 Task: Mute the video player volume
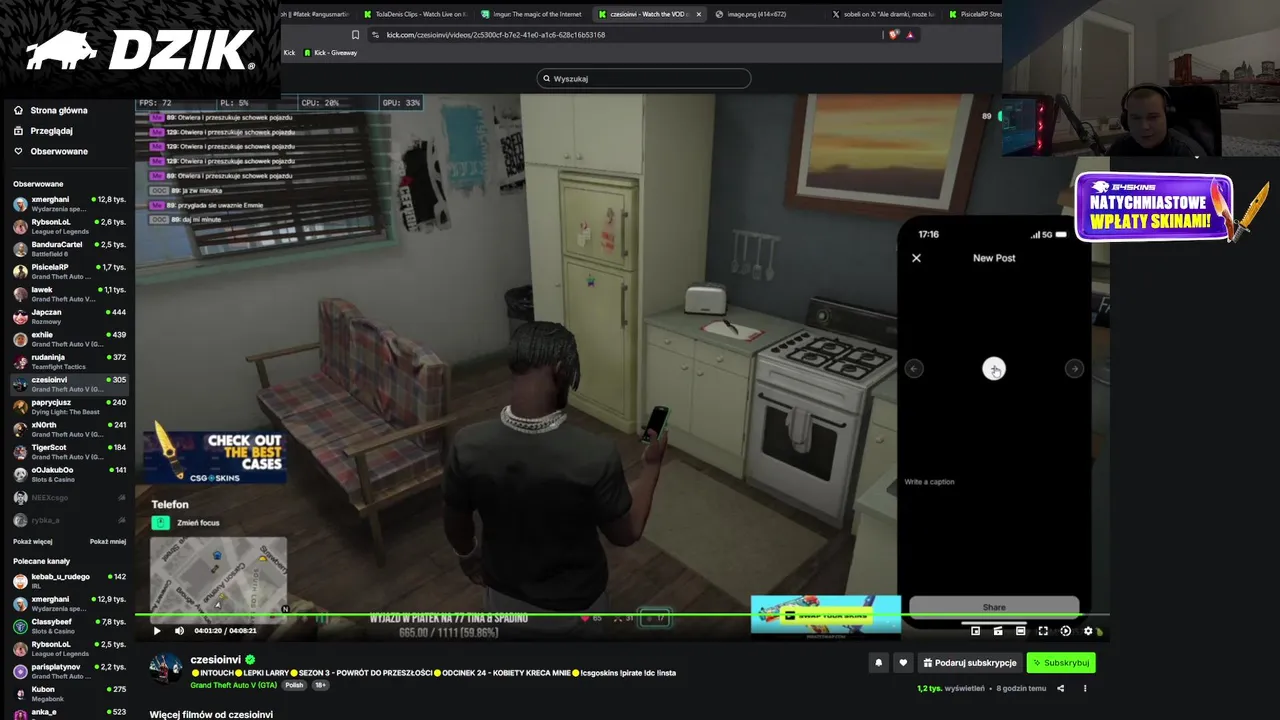180,631
